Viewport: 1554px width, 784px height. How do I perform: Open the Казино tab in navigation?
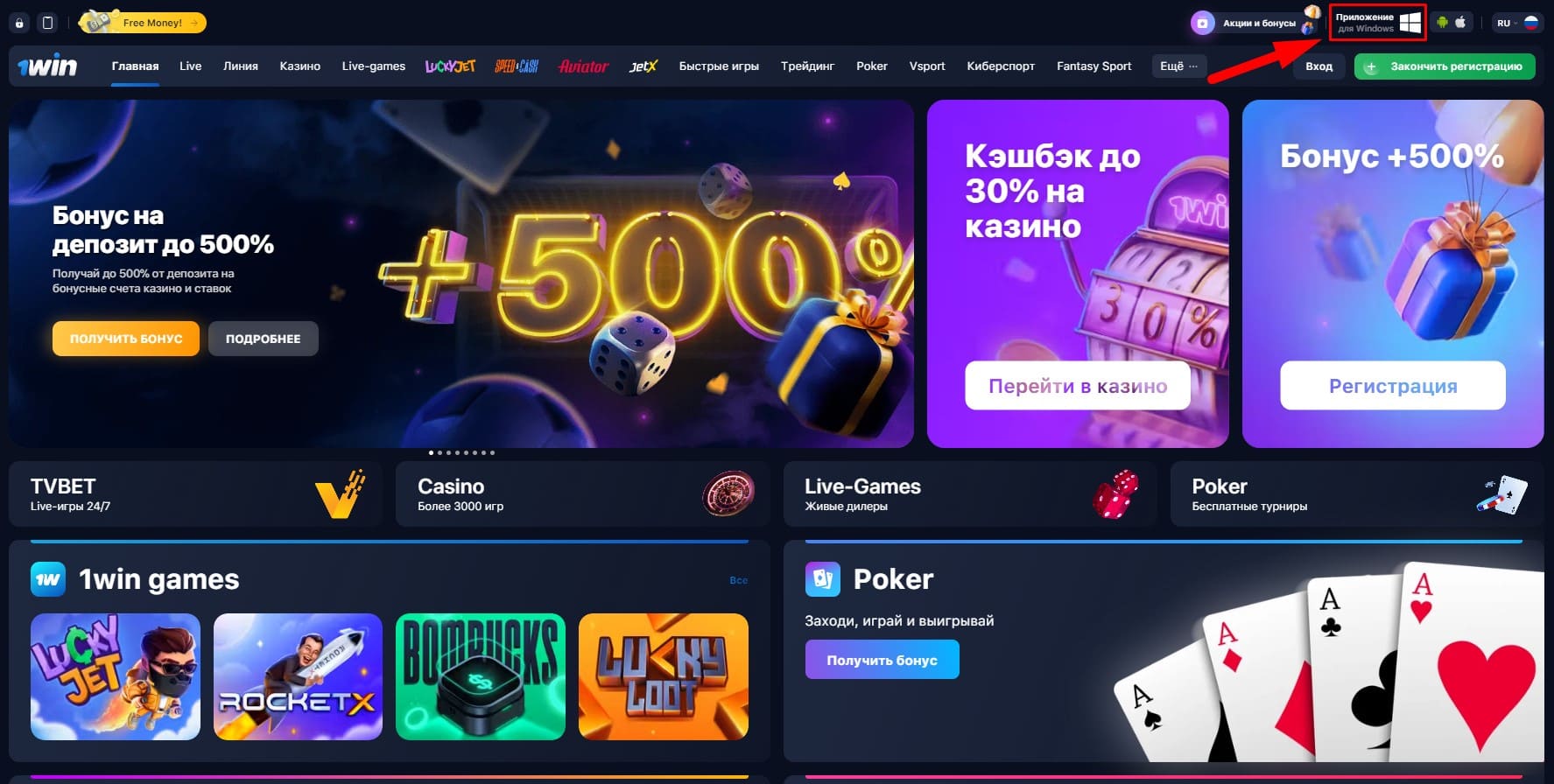coord(300,66)
